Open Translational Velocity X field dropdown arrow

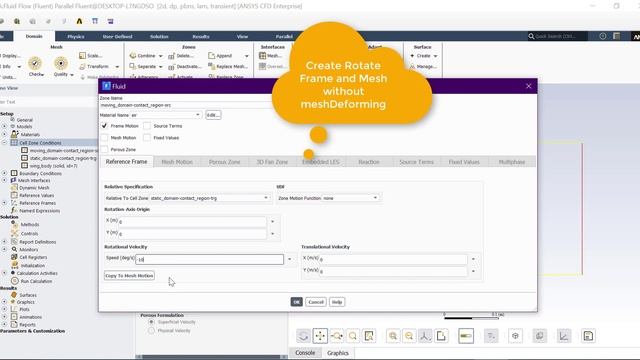[x=473, y=259]
